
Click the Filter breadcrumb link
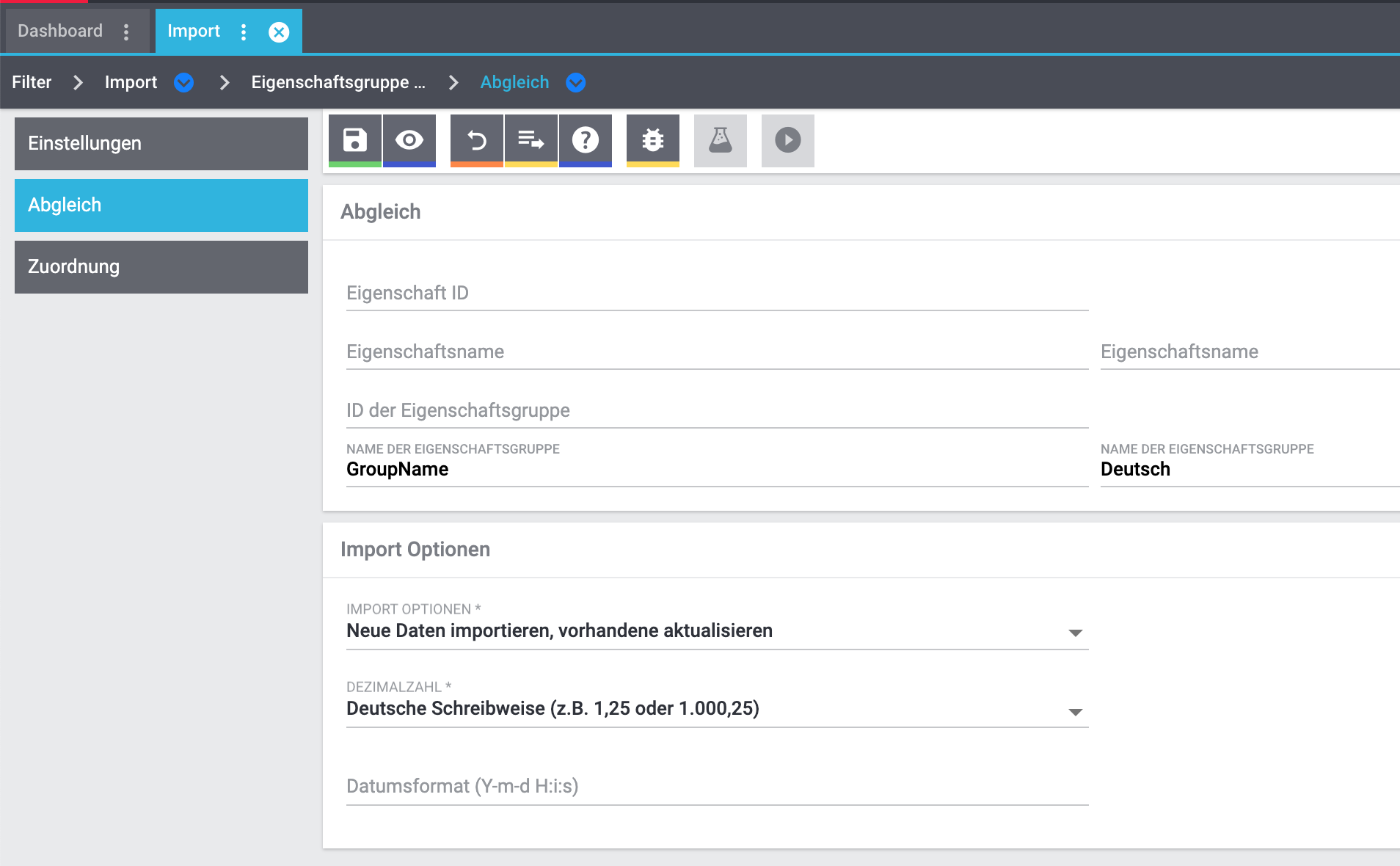(32, 82)
